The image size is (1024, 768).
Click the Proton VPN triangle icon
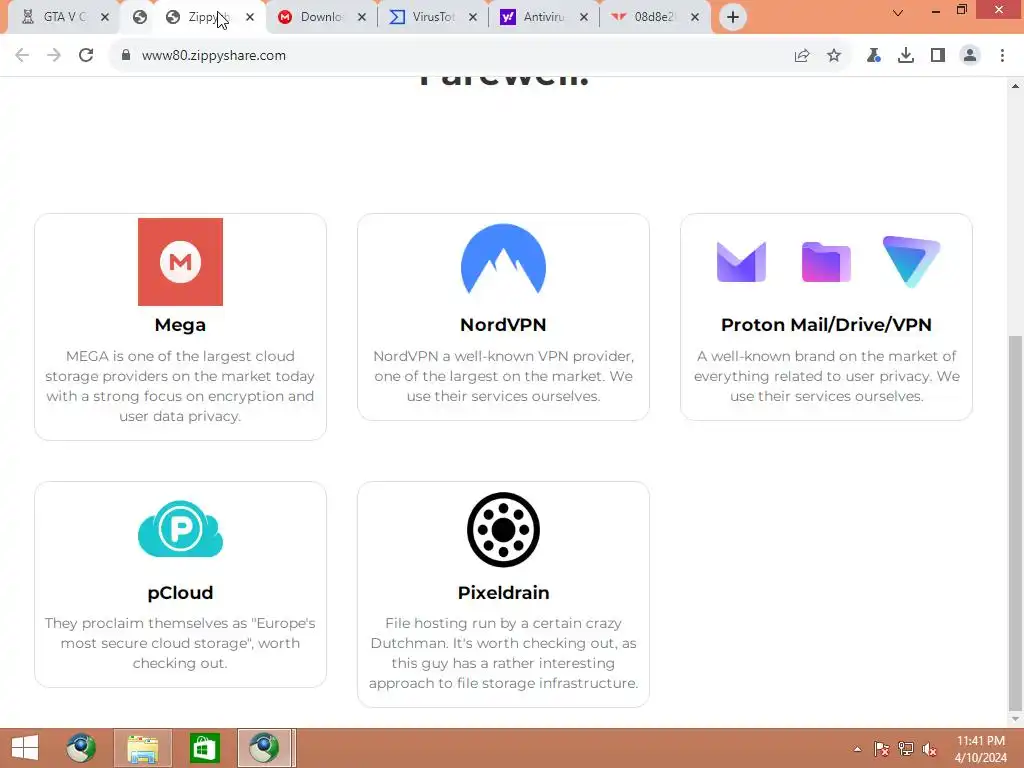pyautogui.click(x=911, y=261)
